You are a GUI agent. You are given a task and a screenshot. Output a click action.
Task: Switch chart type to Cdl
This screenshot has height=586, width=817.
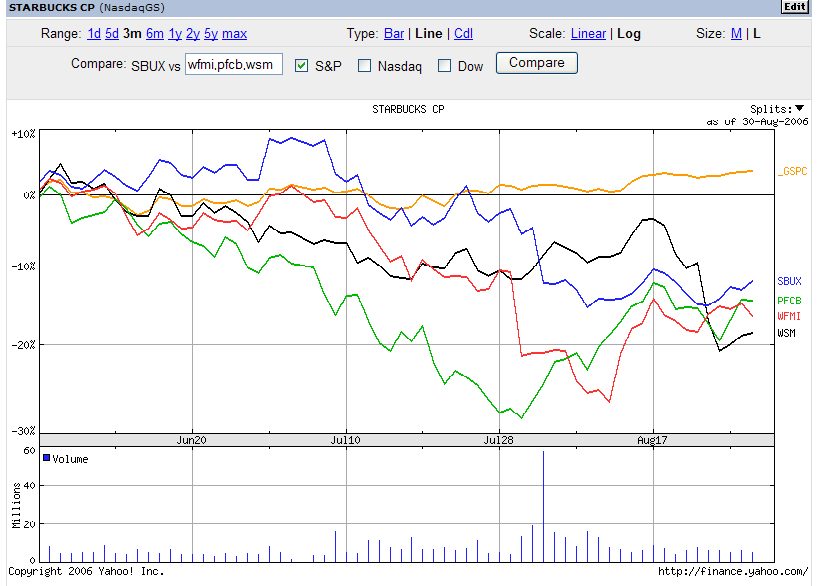tap(463, 34)
